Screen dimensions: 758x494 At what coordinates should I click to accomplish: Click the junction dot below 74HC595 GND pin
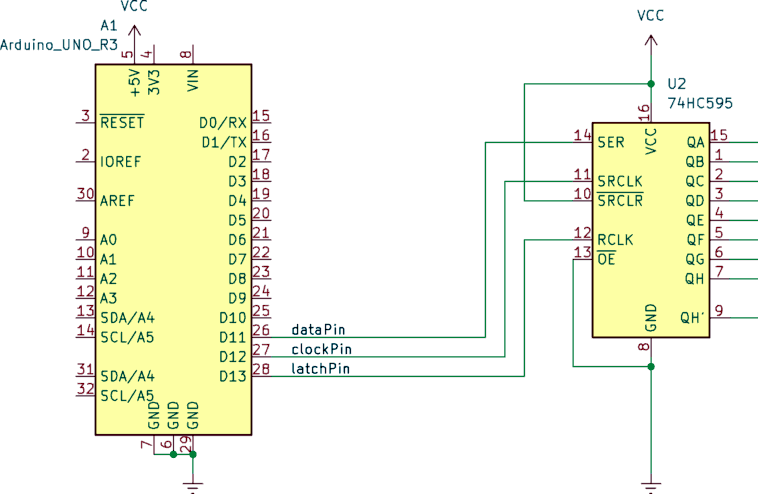tap(651, 366)
